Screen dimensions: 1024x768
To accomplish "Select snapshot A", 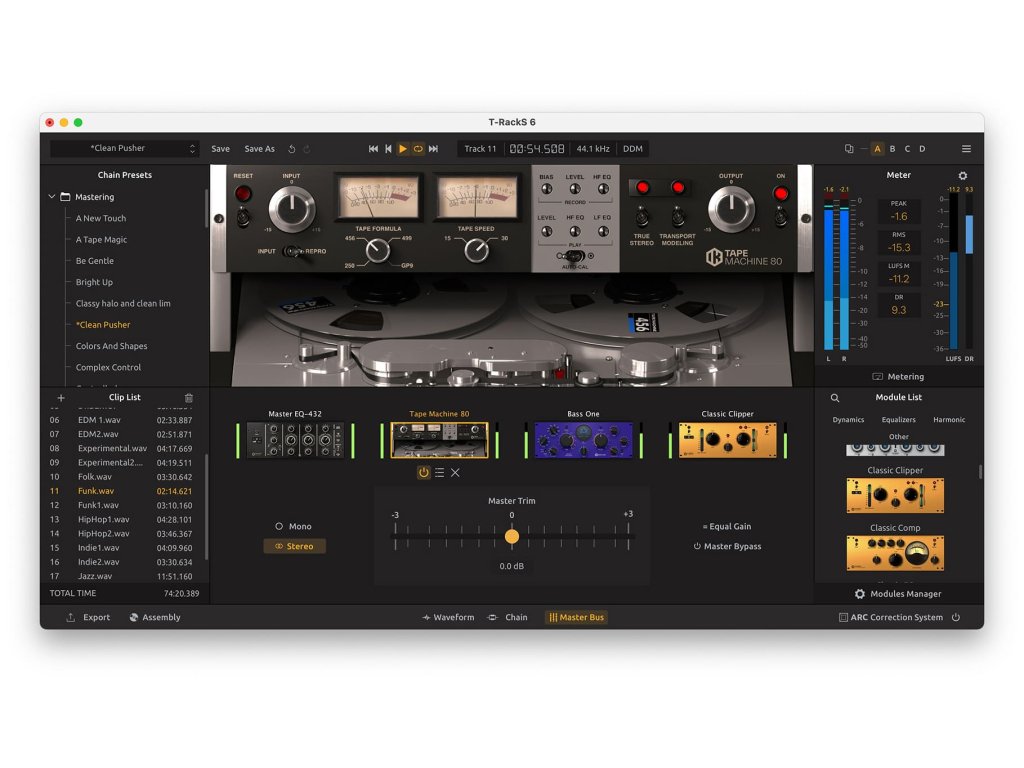I will tap(878, 149).
